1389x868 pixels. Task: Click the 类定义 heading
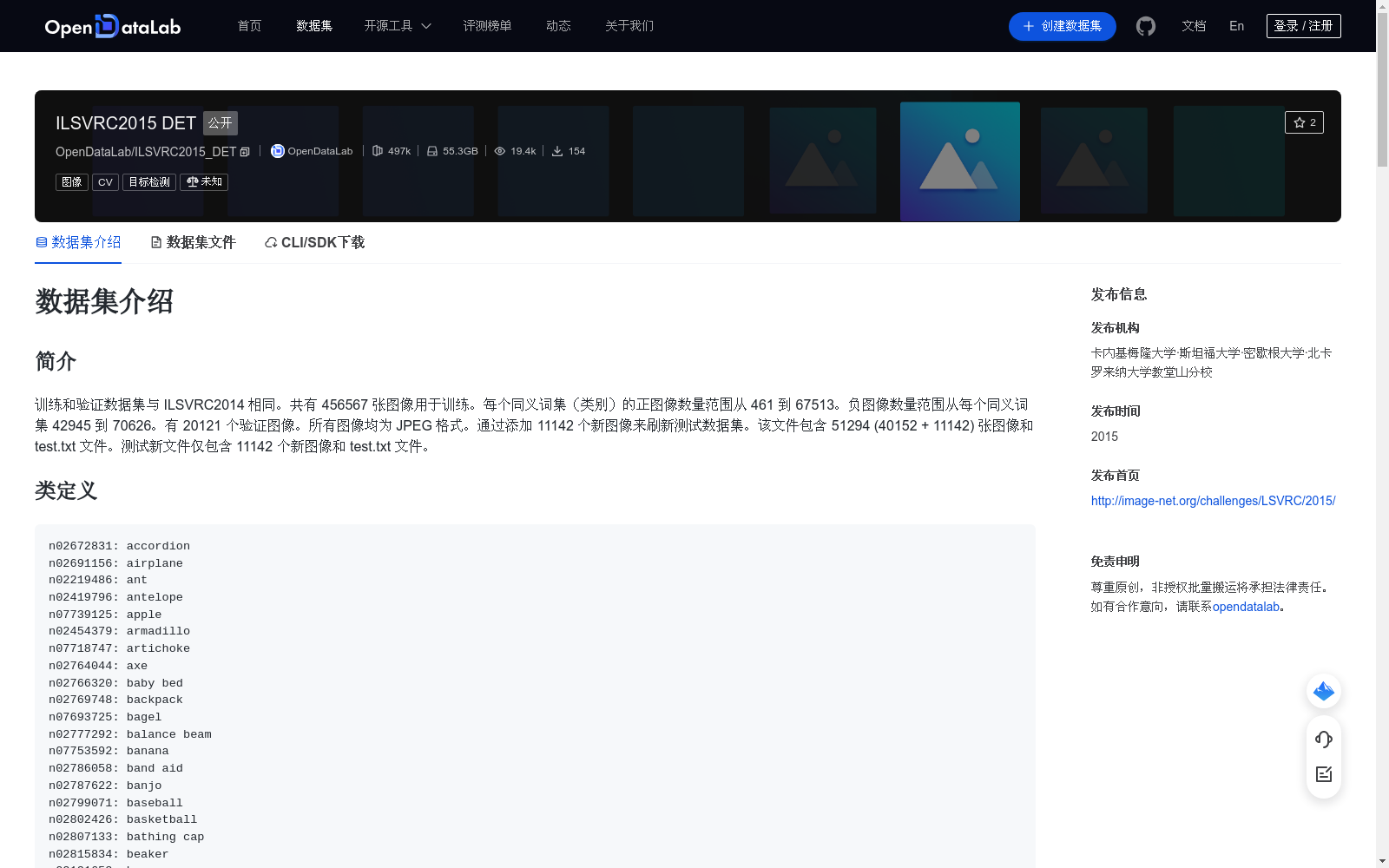click(x=66, y=490)
